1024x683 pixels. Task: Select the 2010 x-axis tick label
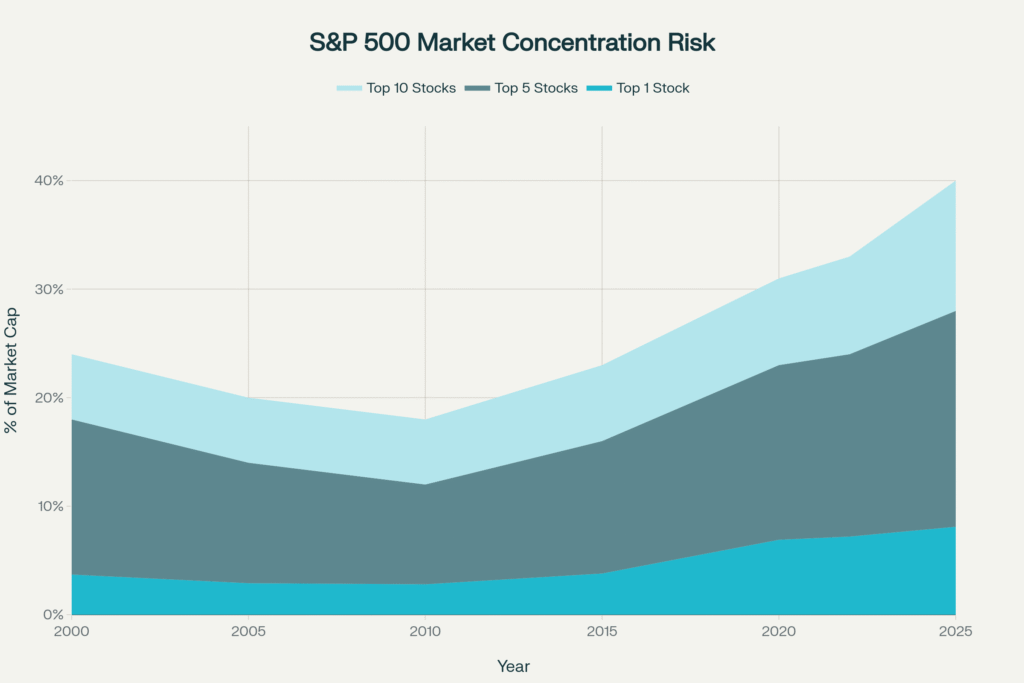tap(425, 632)
